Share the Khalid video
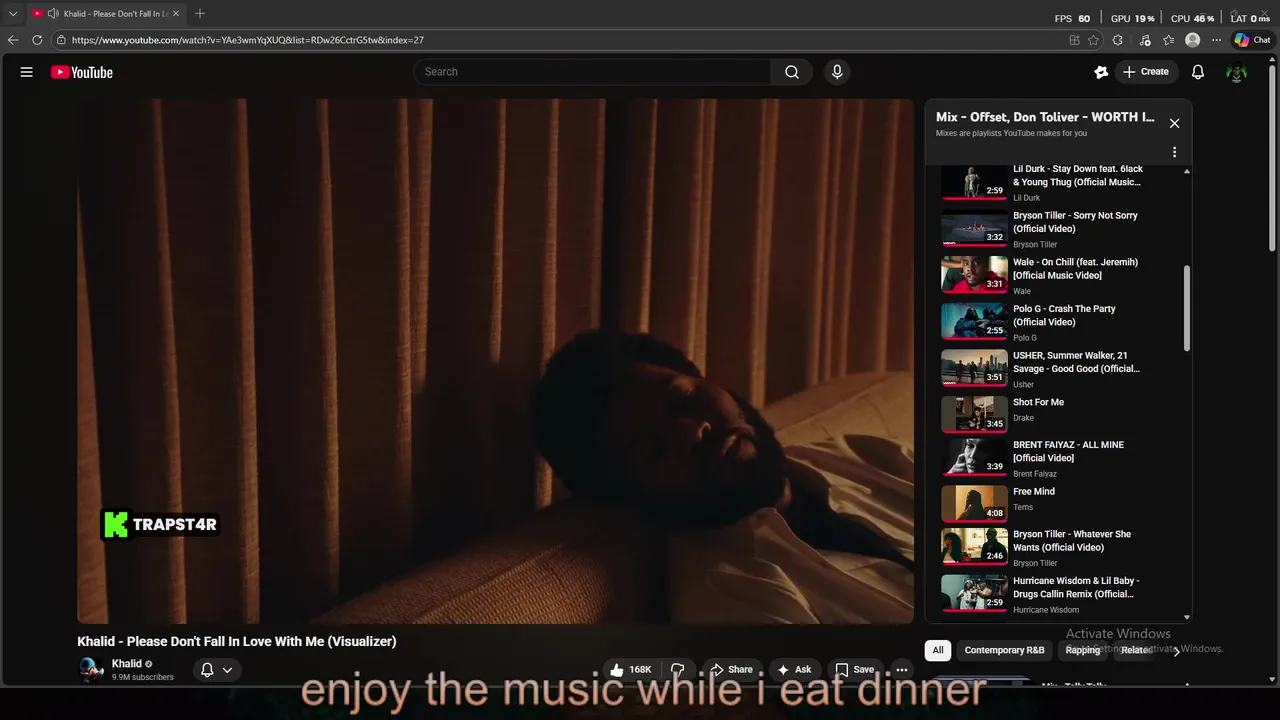The width and height of the screenshot is (1280, 720). 731,670
